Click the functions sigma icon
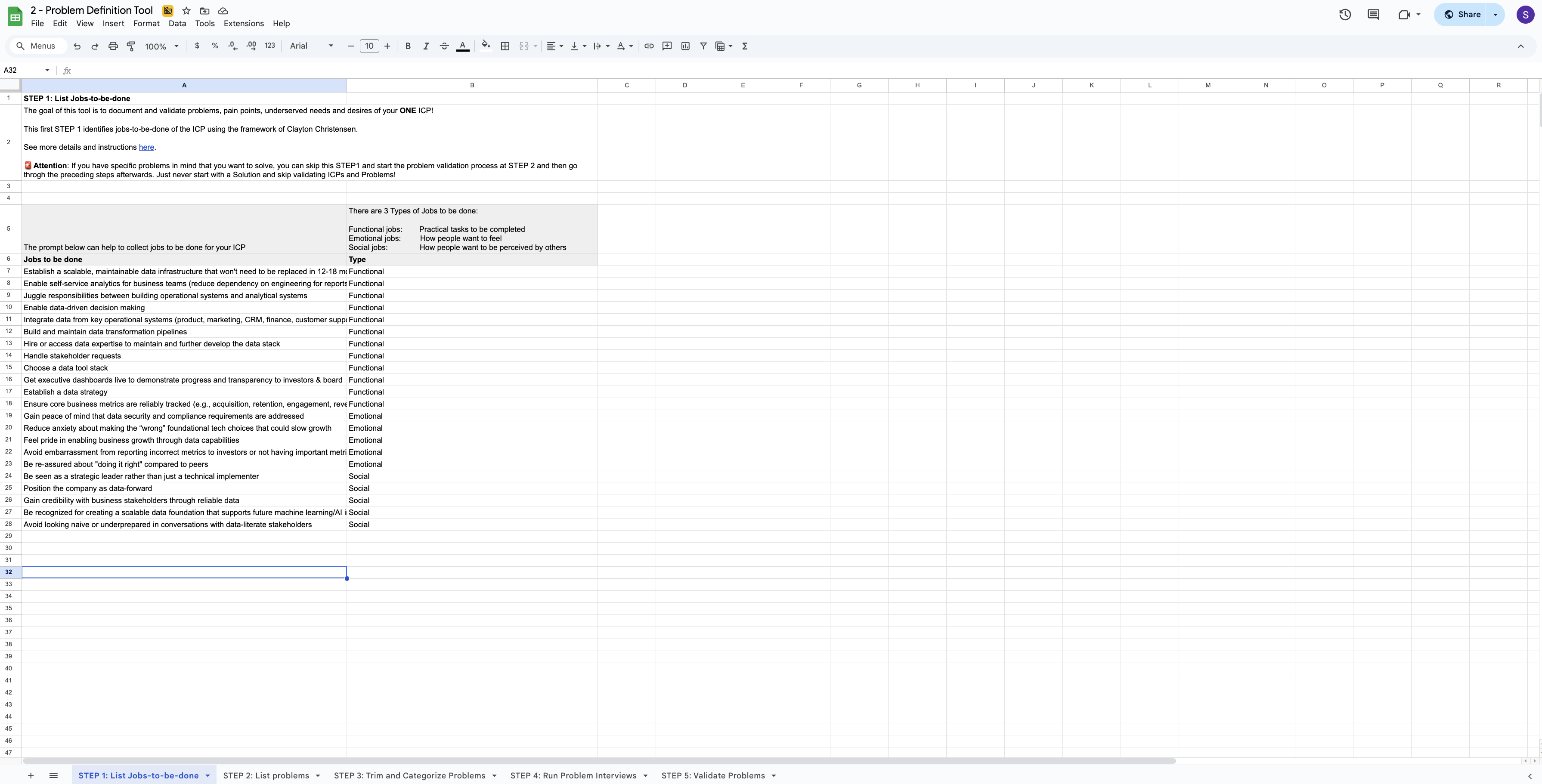This screenshot has height=784, width=1542. [745, 46]
